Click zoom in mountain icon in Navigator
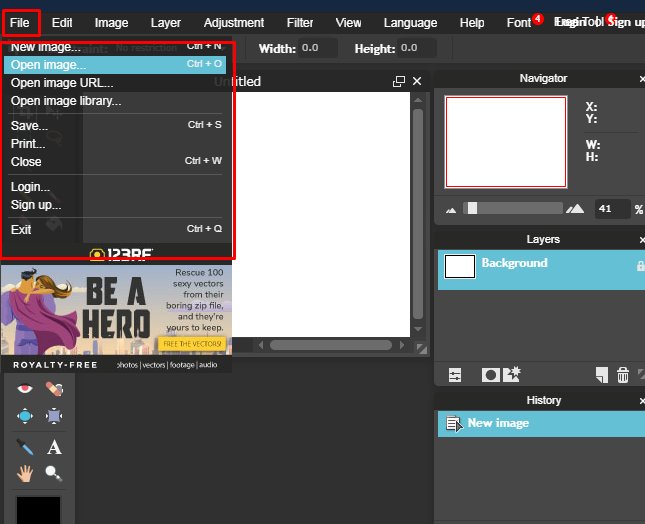 [575, 209]
